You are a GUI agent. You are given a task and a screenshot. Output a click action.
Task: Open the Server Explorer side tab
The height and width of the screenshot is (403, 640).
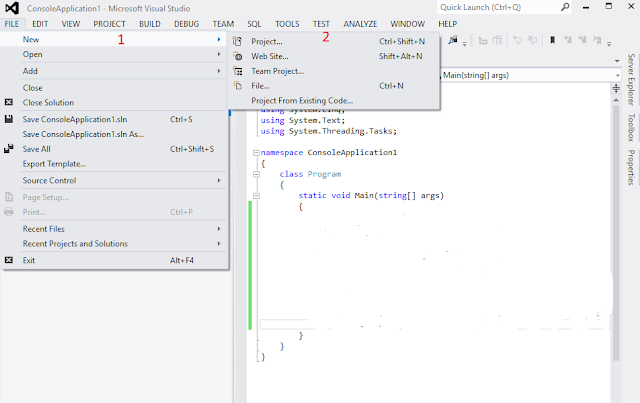631,79
